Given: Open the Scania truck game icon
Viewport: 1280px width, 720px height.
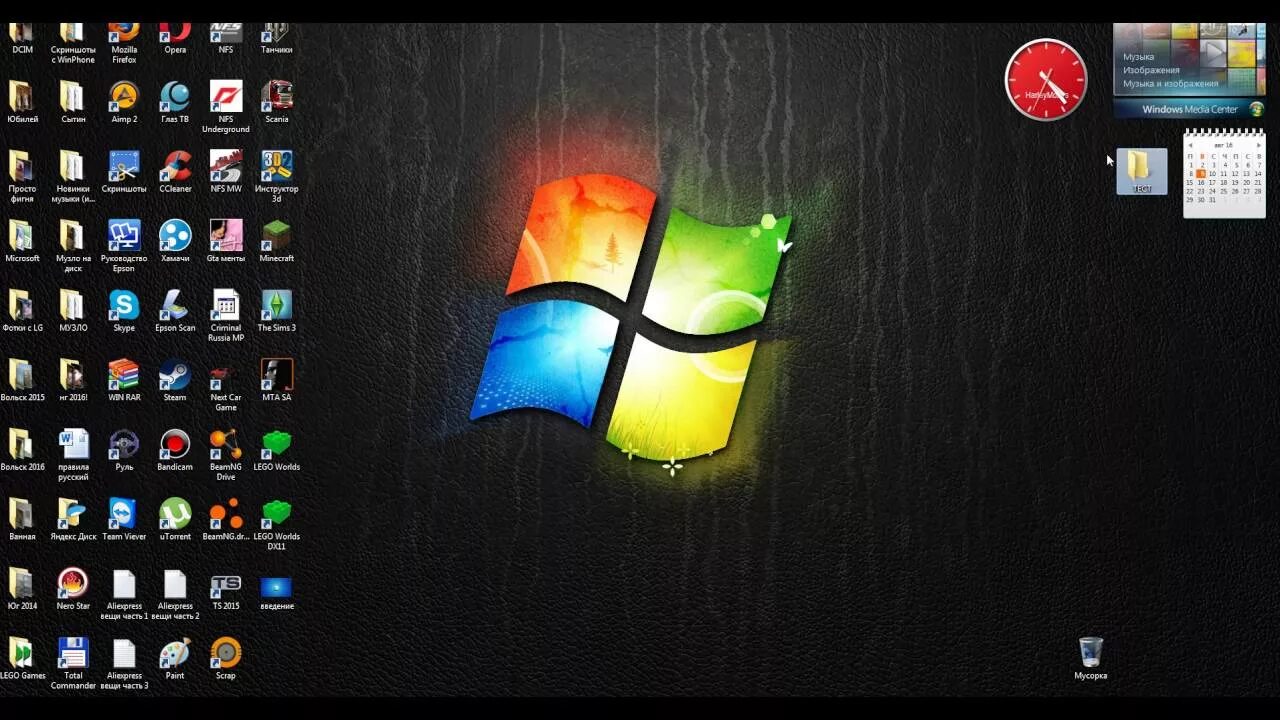Looking at the screenshot, I should pos(276,102).
